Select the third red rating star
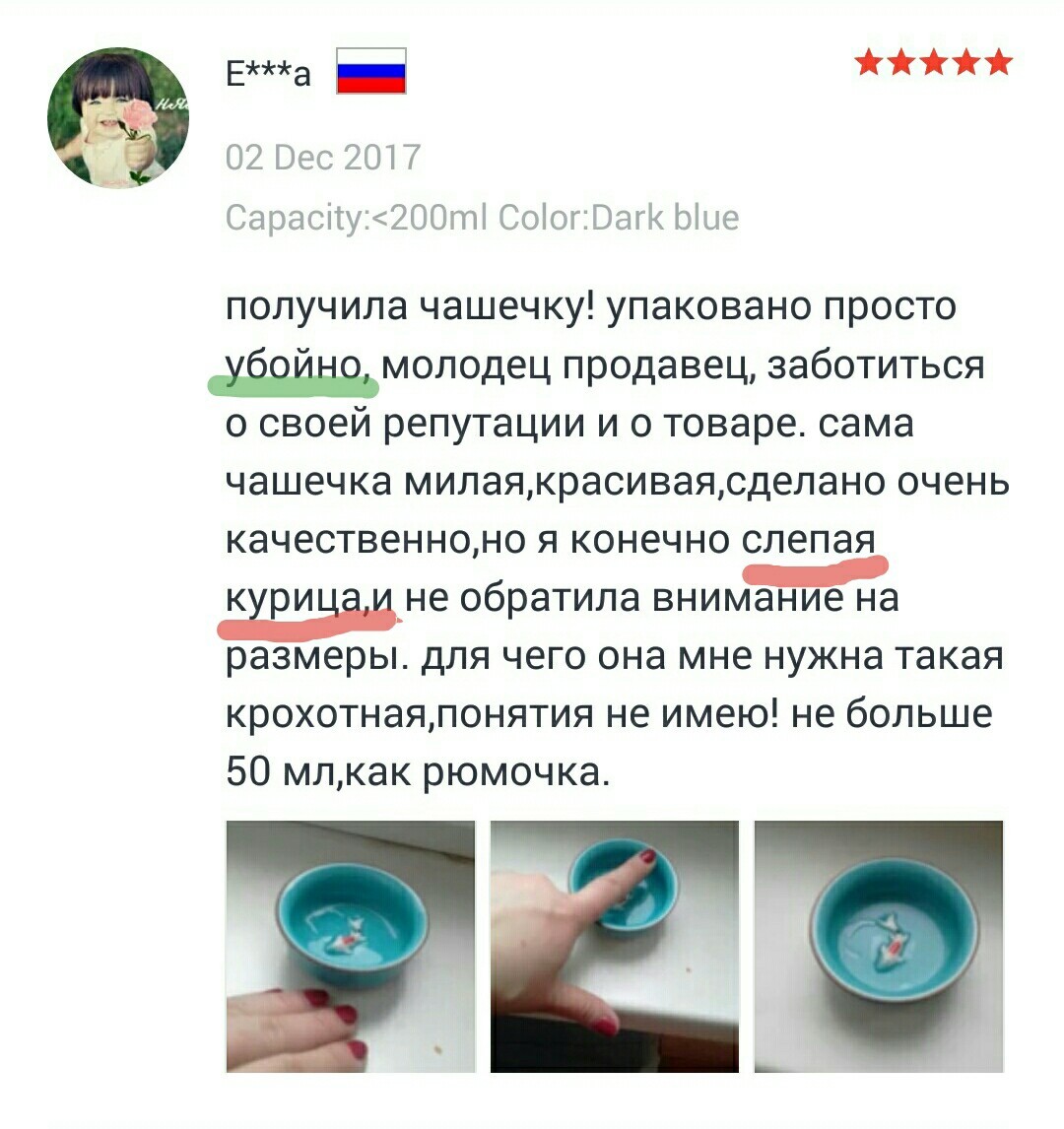 934,63
